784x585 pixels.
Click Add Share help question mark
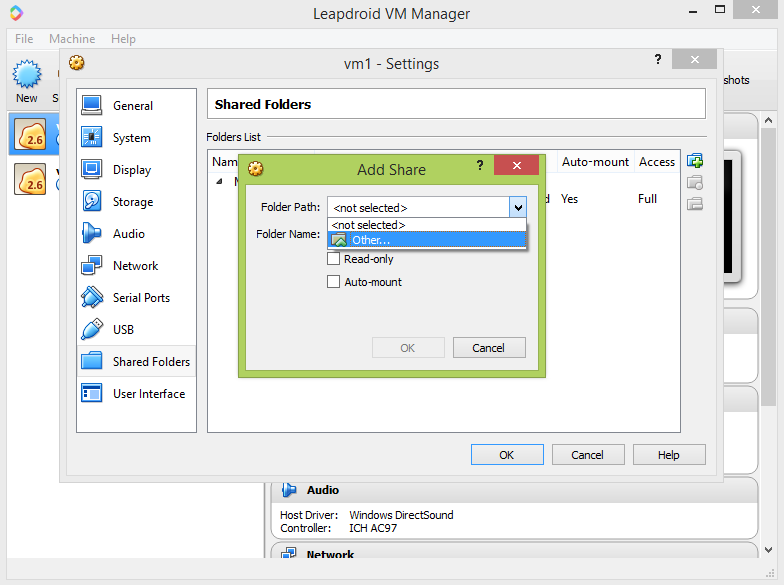(480, 165)
